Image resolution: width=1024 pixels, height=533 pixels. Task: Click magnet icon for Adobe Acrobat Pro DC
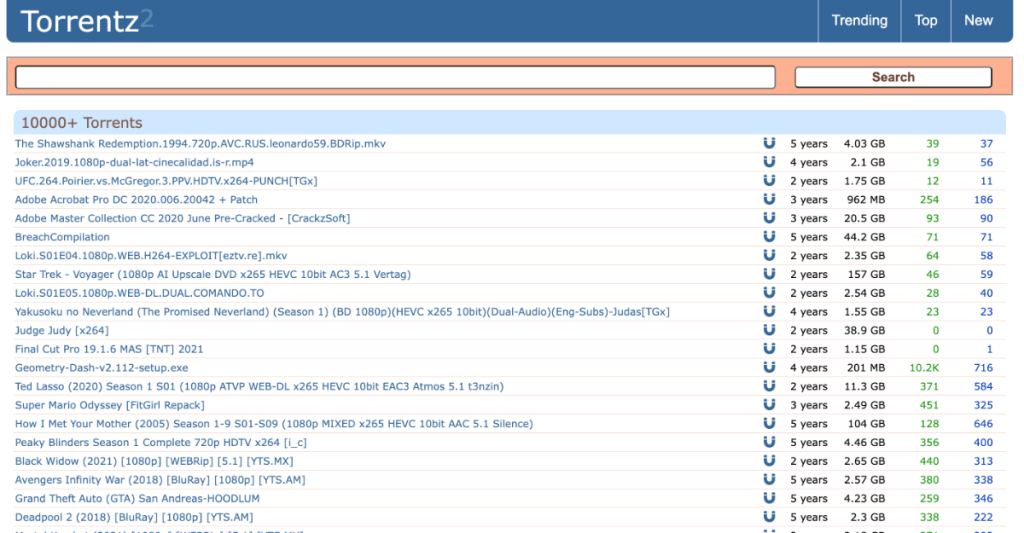point(769,199)
